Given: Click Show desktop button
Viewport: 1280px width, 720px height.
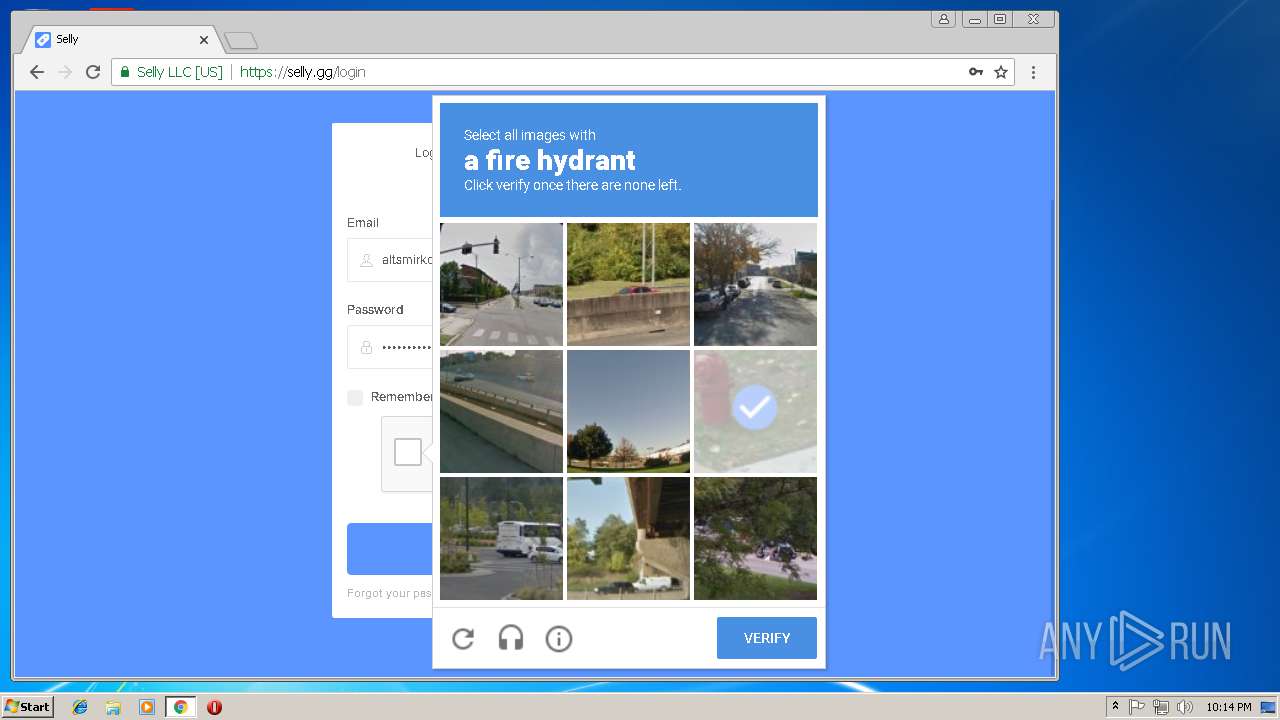Looking at the screenshot, I should [1269, 707].
